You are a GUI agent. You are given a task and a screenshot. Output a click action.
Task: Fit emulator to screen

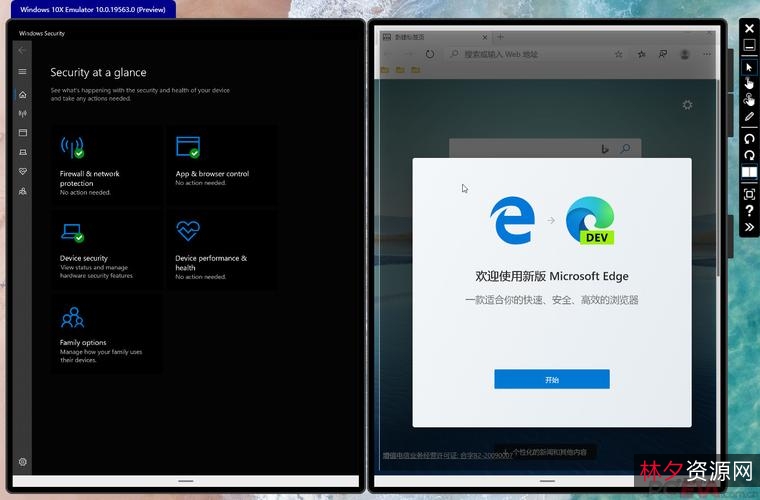[x=749, y=194]
